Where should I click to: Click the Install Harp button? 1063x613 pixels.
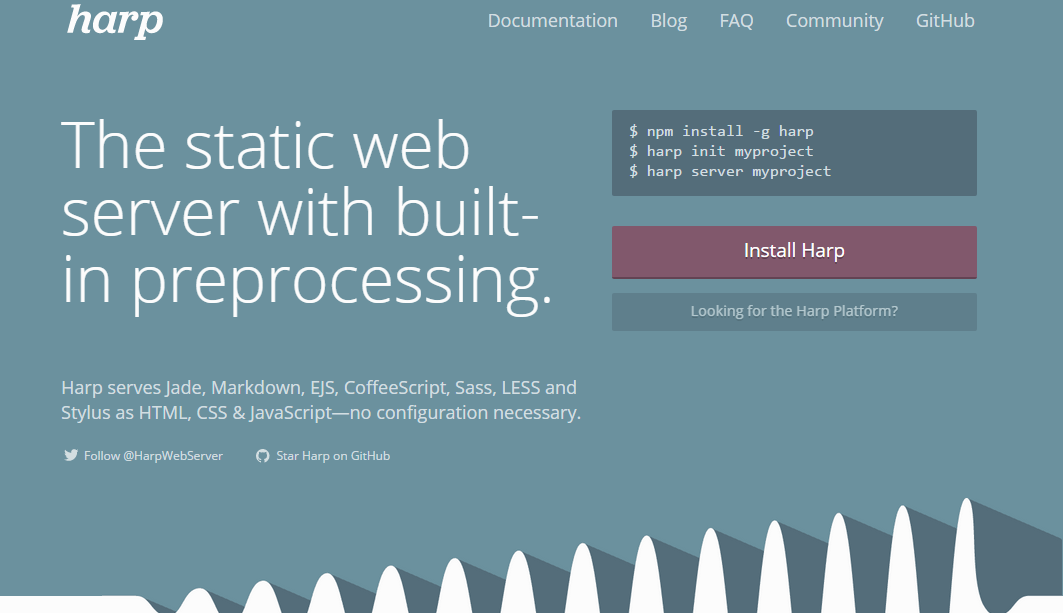click(794, 252)
